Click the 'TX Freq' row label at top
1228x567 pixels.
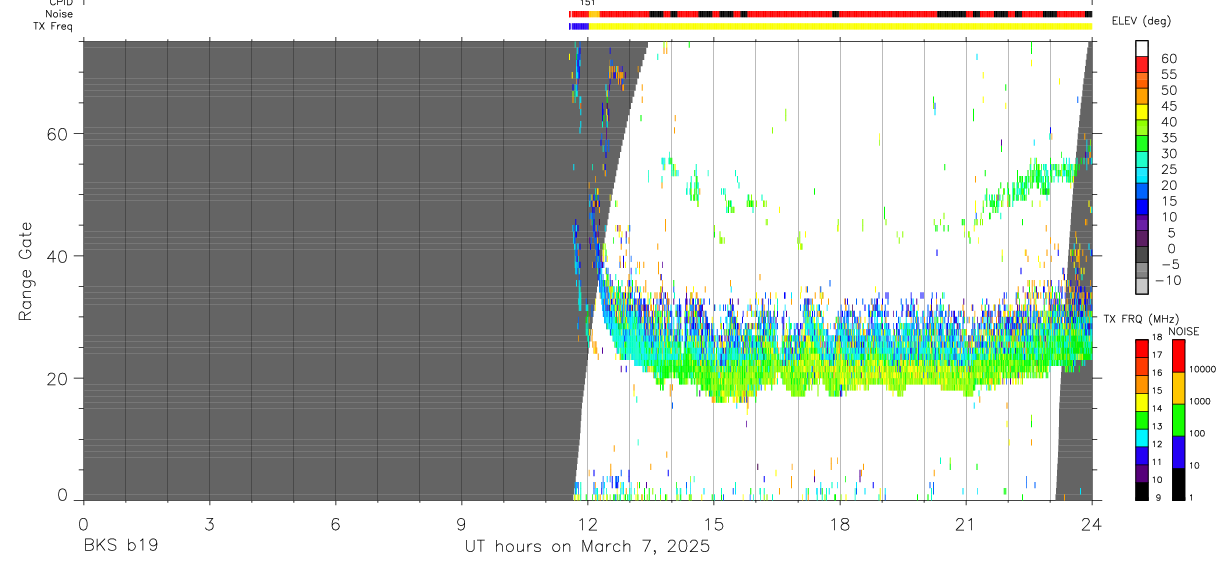point(52,26)
